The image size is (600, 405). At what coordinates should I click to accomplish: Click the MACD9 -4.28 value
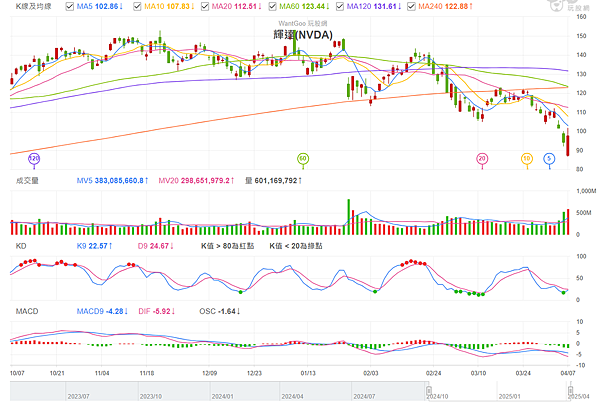[x=102, y=311]
